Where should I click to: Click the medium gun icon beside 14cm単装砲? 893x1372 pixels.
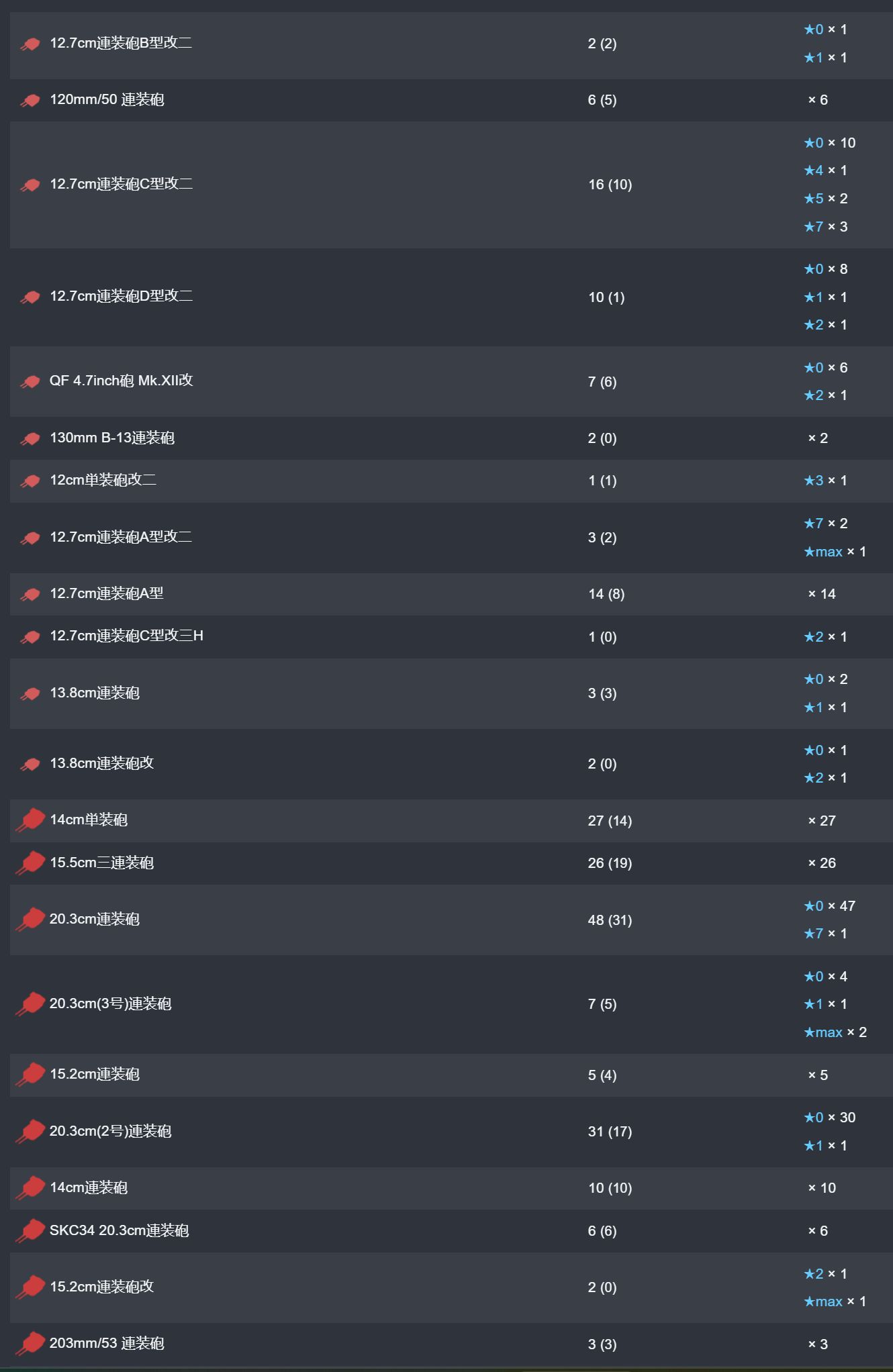tap(30, 820)
